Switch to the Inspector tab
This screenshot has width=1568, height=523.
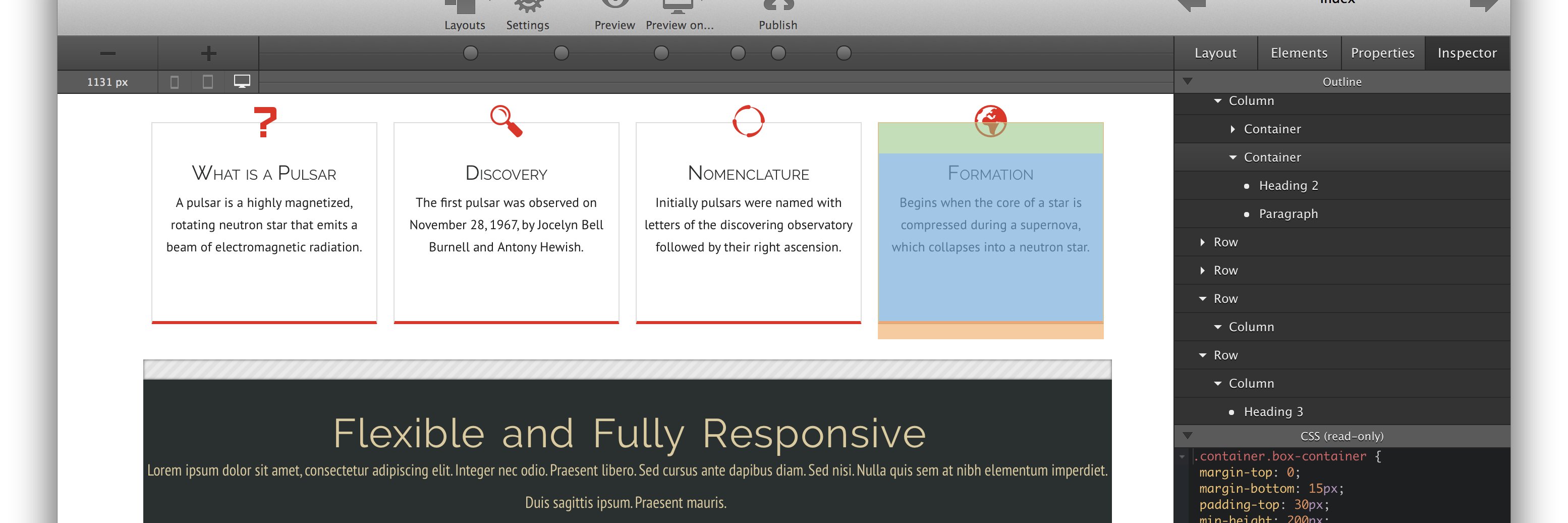[1467, 53]
